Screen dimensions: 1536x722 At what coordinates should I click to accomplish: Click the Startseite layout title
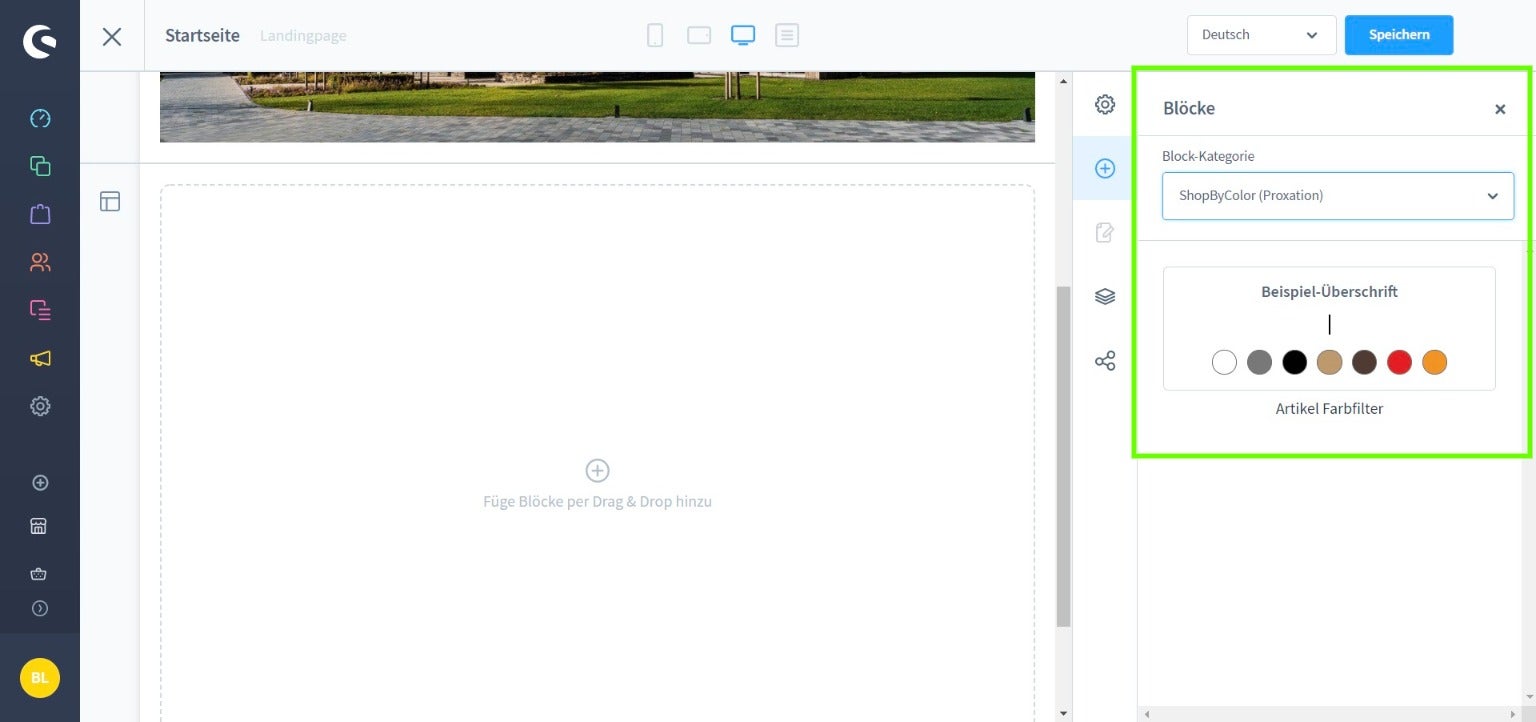202,35
